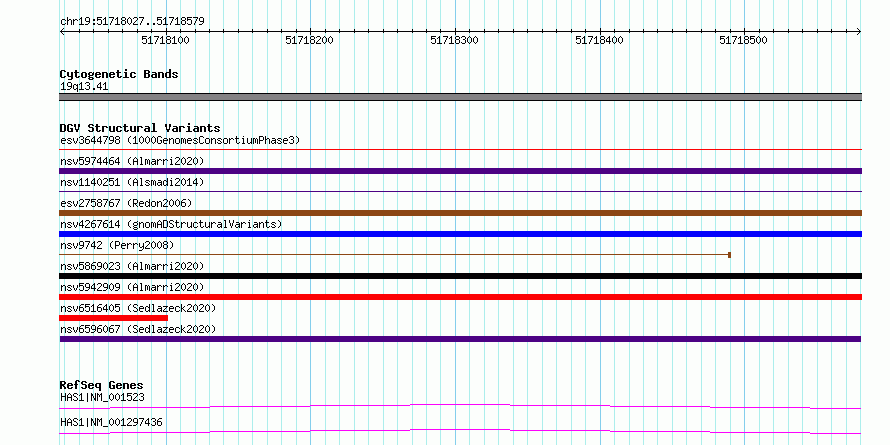Viewport: 890px width, 445px height.
Task: Select short red nsv6516405 variant bar
Action: tap(114, 318)
